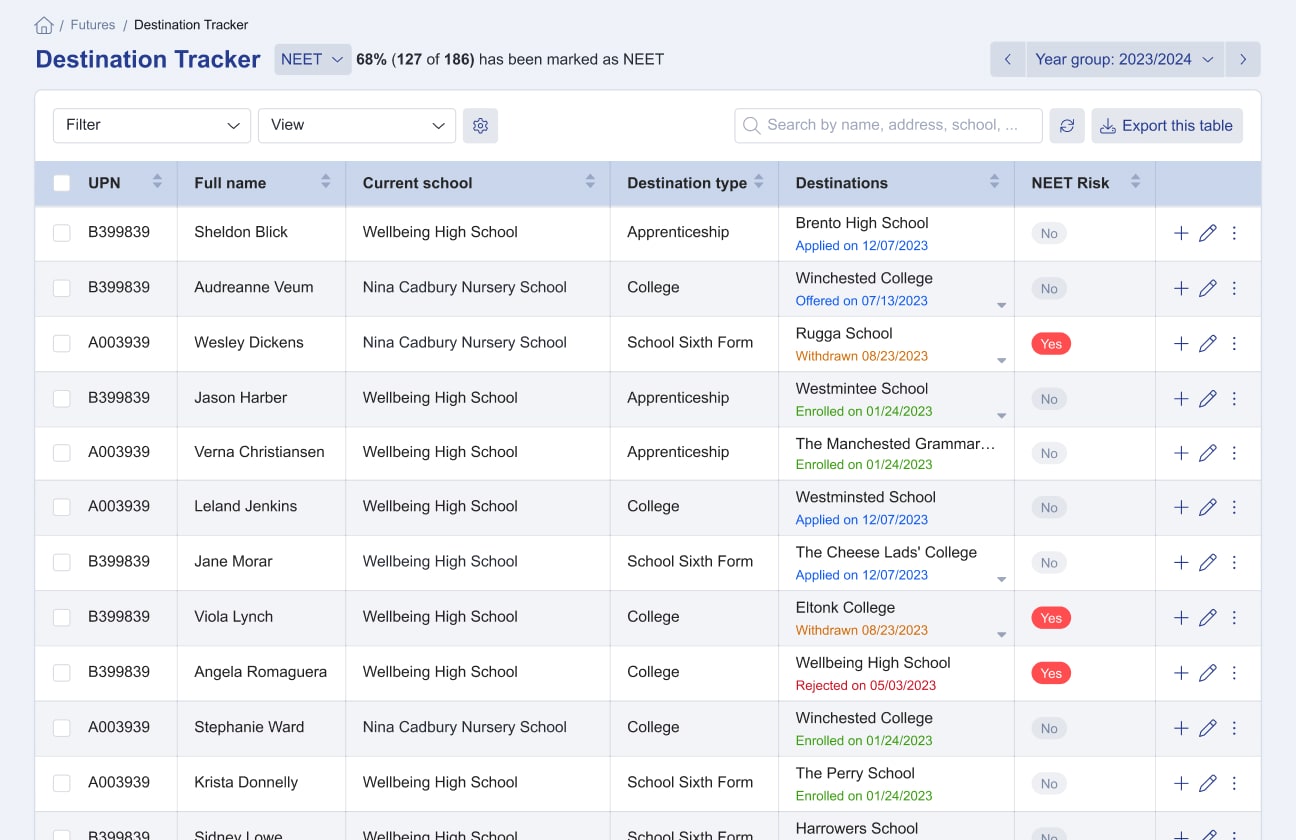Screen dimensions: 1296x840
Task: Edit Angela Romaguera's row
Action: [1207, 673]
